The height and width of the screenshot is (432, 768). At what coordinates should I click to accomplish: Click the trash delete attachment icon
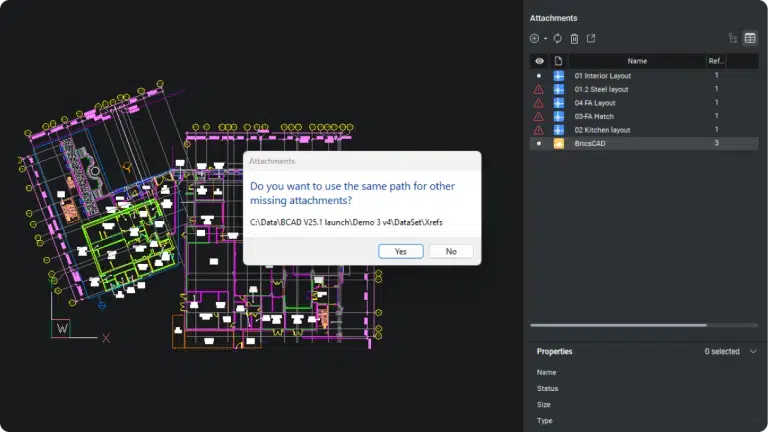pyautogui.click(x=574, y=38)
